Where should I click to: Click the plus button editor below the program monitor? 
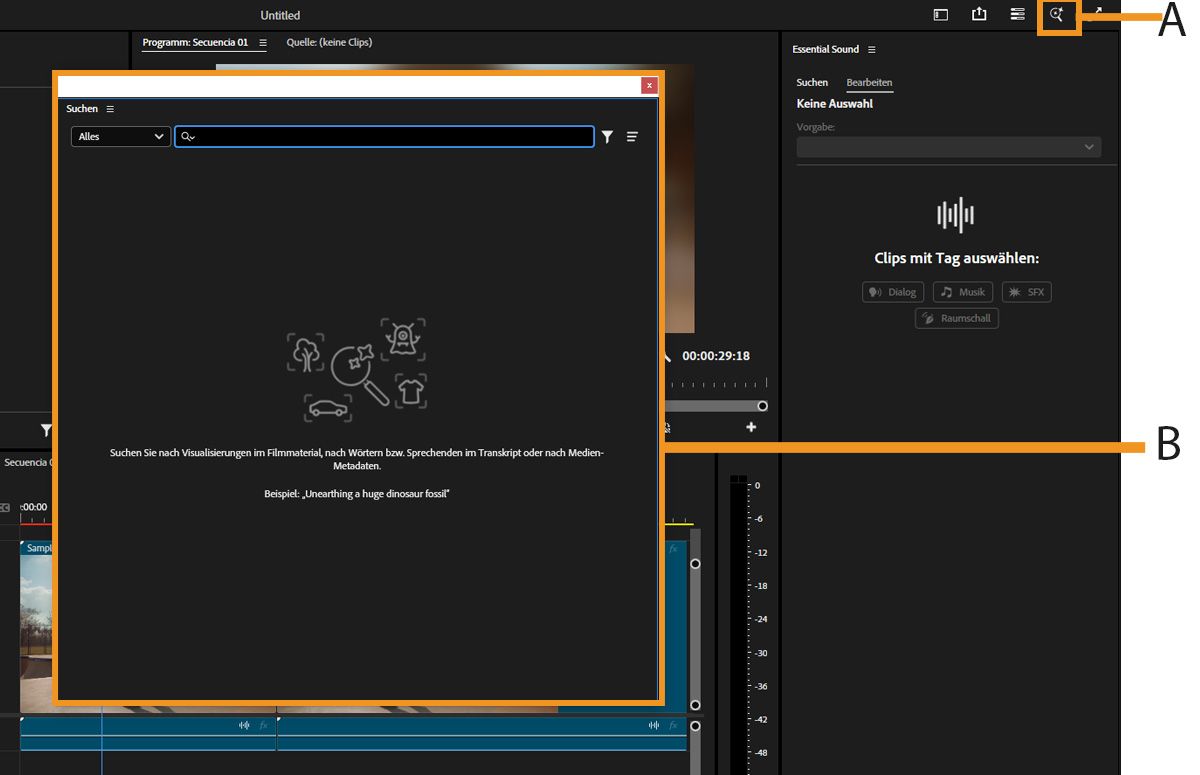(751, 428)
